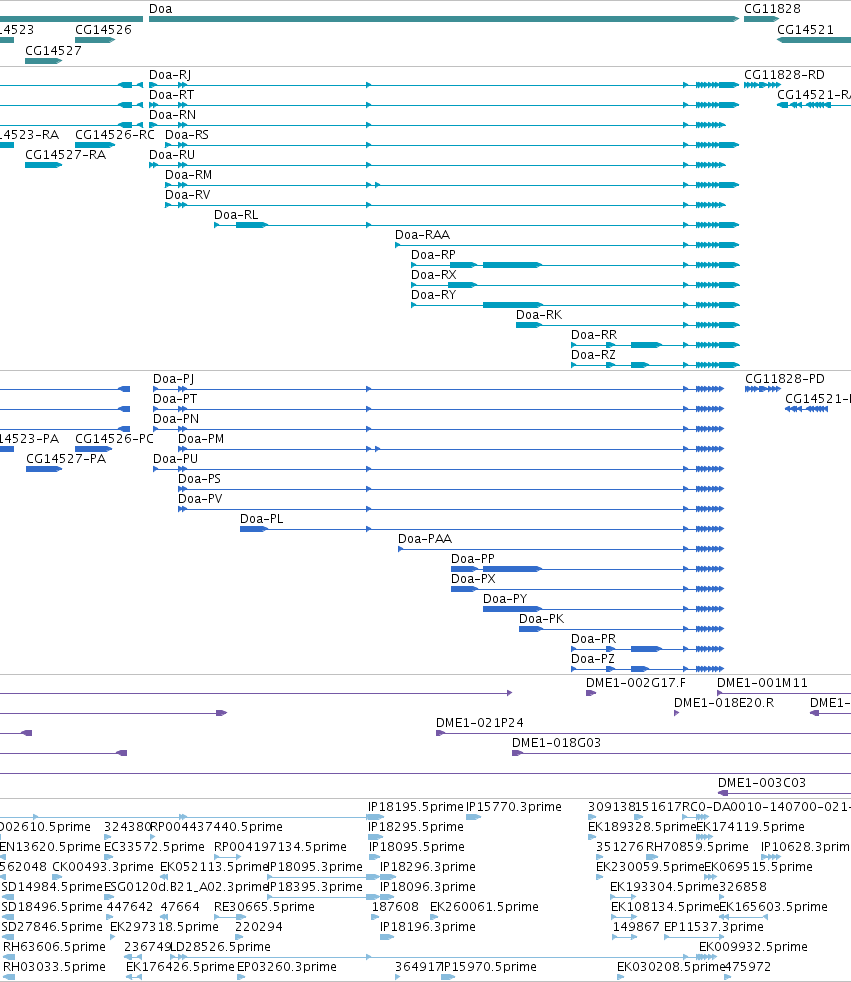Viewport: 851px width, 982px height.
Task: Select the CG14526-RC transcript label
Action: 115,135
